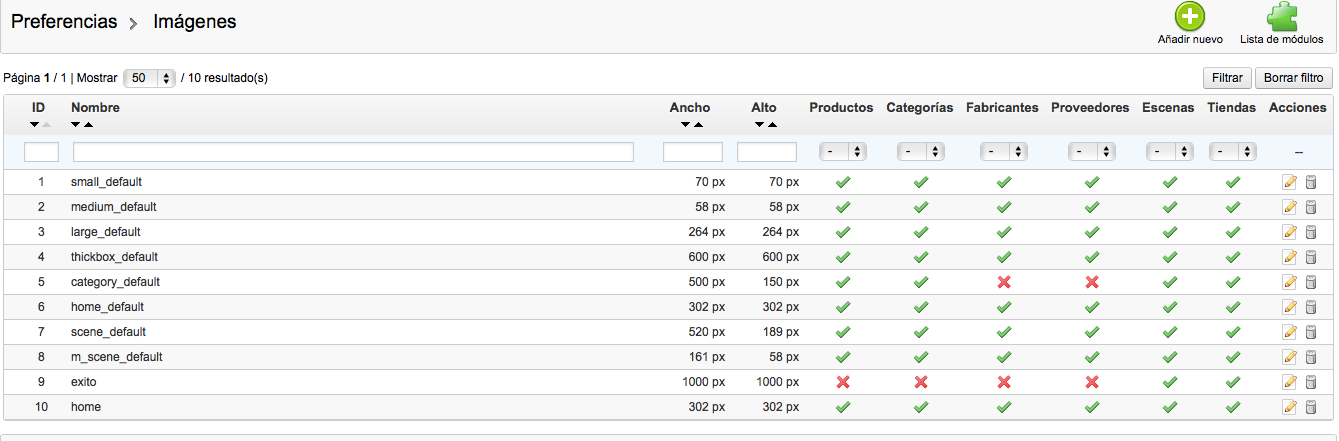The image size is (1339, 441).
Task: Expand the Escenas filter dropdown
Action: (x=1169, y=152)
